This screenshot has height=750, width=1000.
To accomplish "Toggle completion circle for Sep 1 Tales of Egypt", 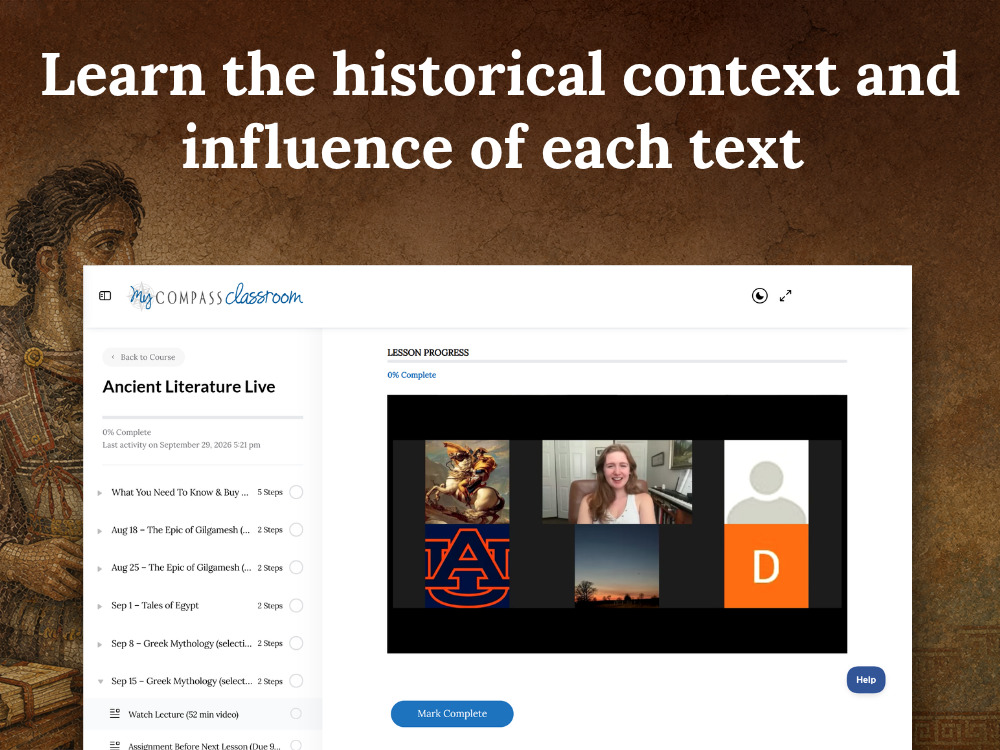I will click(x=296, y=605).
